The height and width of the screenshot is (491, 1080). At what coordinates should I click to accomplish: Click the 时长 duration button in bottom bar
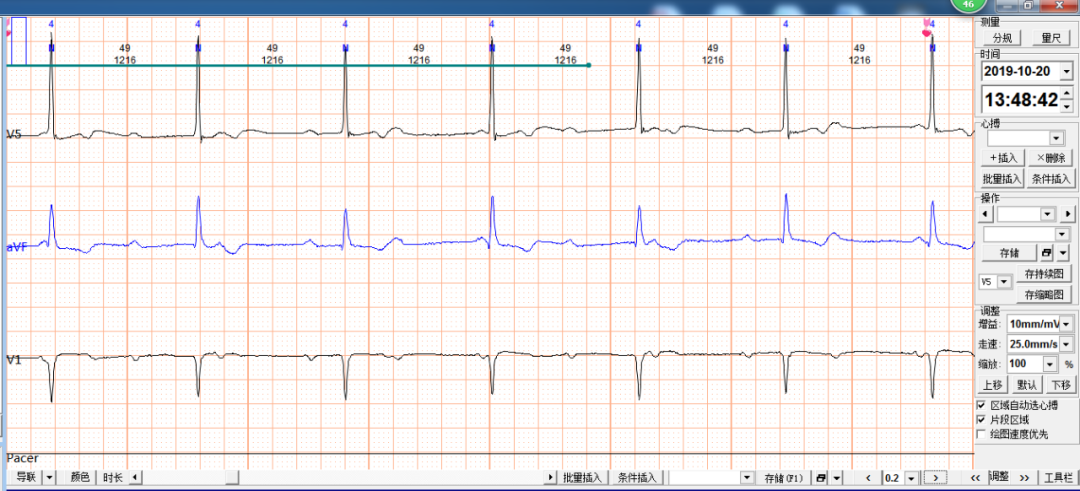113,477
